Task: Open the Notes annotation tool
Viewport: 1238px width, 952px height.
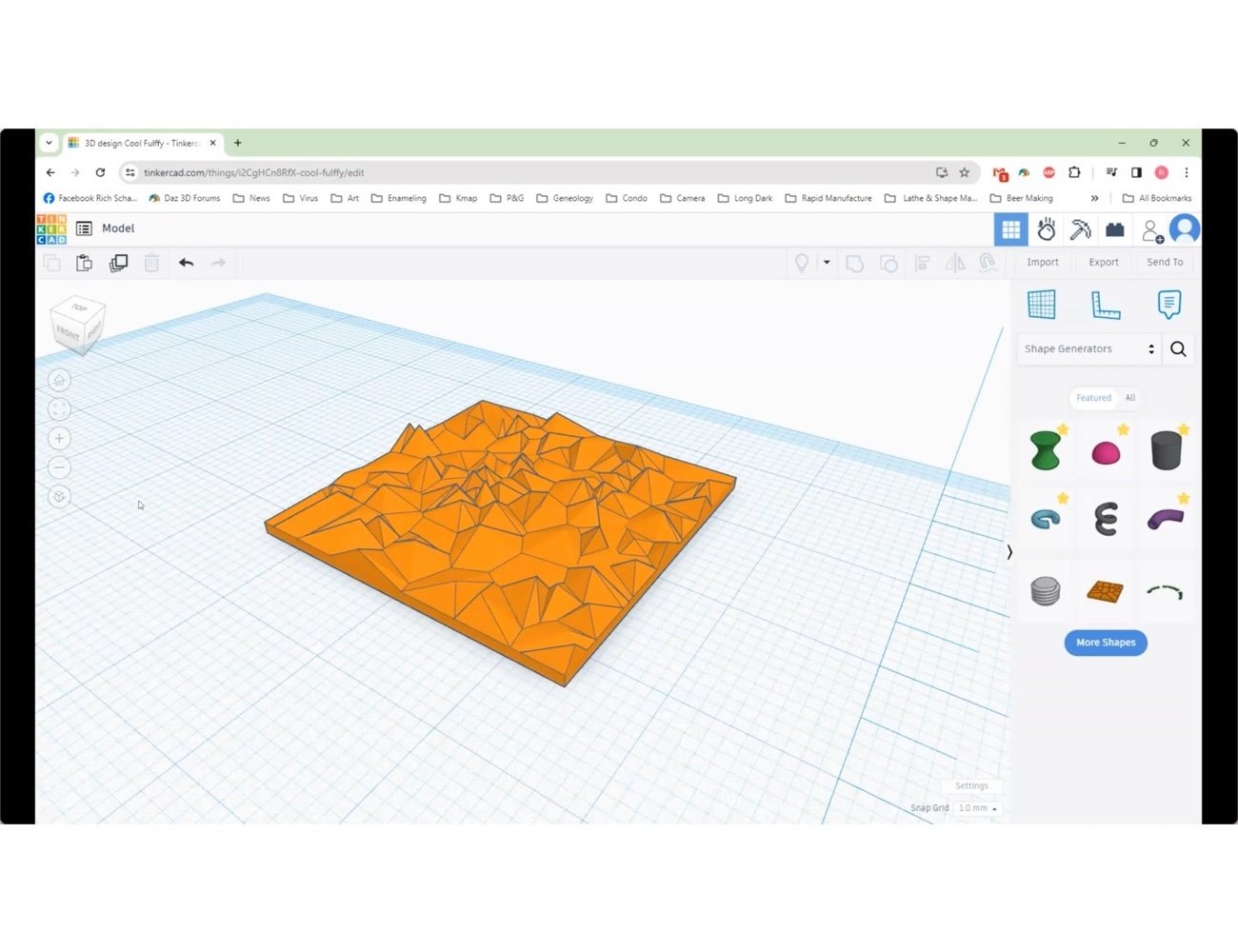Action: click(x=1169, y=305)
